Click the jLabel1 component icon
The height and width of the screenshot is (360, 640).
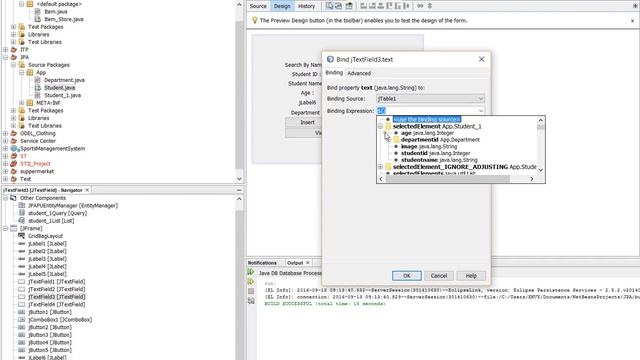click(x=22, y=244)
